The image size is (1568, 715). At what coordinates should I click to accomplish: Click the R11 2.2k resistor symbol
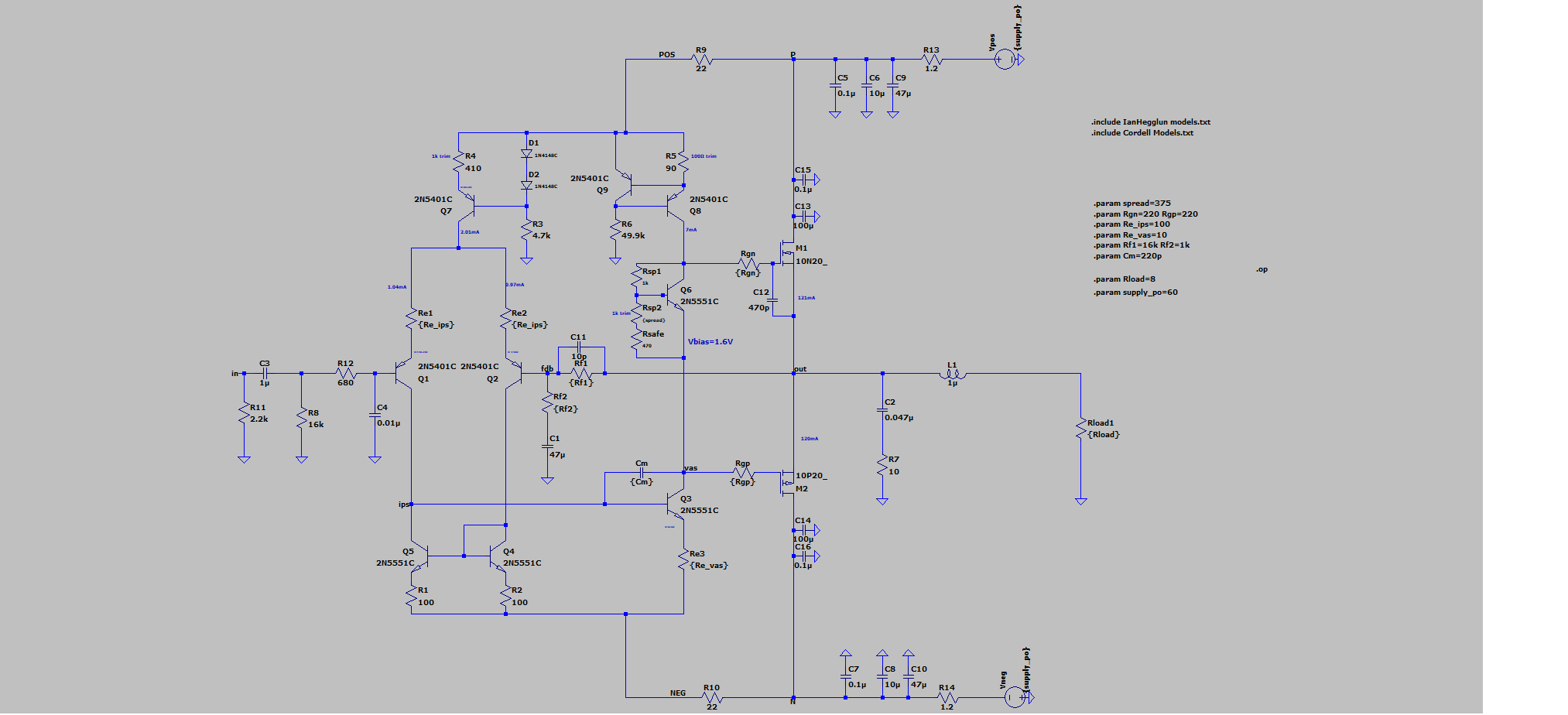pos(244,414)
